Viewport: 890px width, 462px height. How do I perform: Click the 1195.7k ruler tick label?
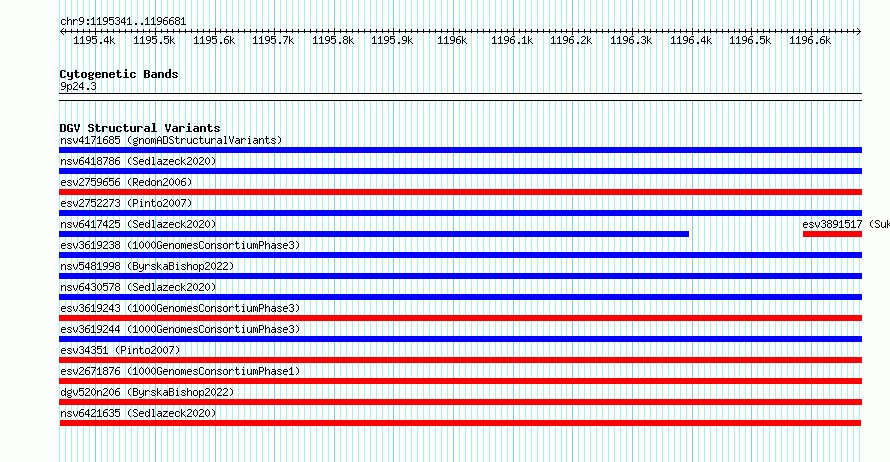point(273,40)
